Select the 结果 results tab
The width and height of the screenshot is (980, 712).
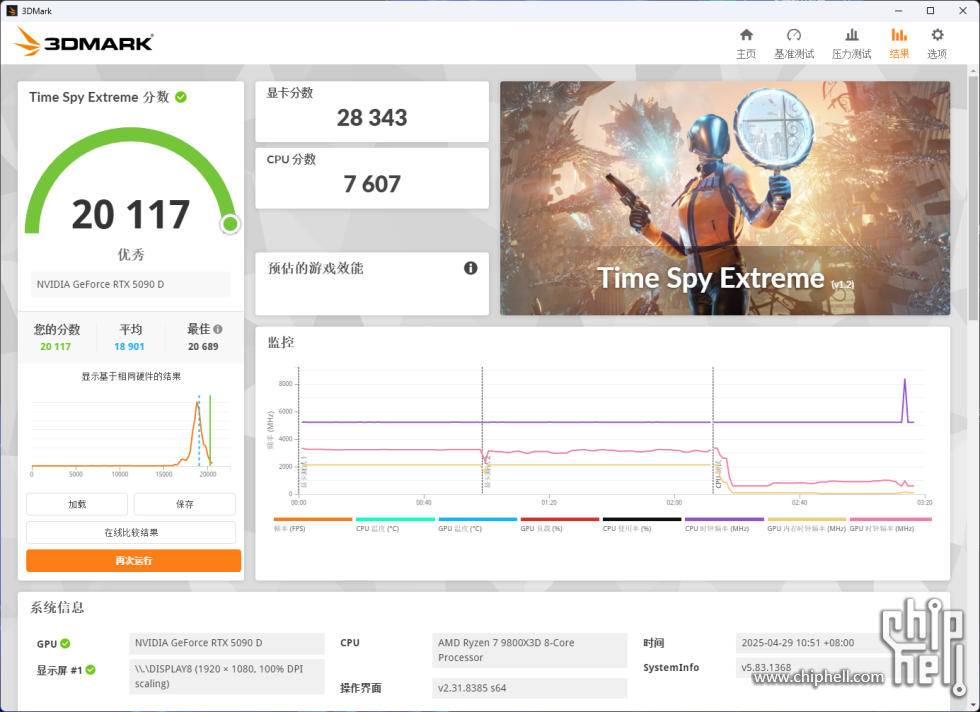(x=899, y=43)
